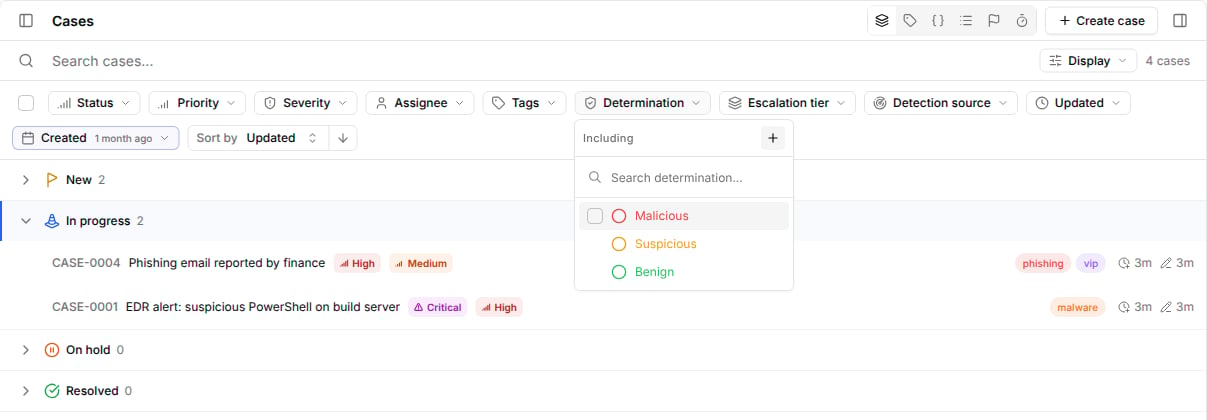
Task: Open the Updated filter dropdown
Action: coord(1078,103)
